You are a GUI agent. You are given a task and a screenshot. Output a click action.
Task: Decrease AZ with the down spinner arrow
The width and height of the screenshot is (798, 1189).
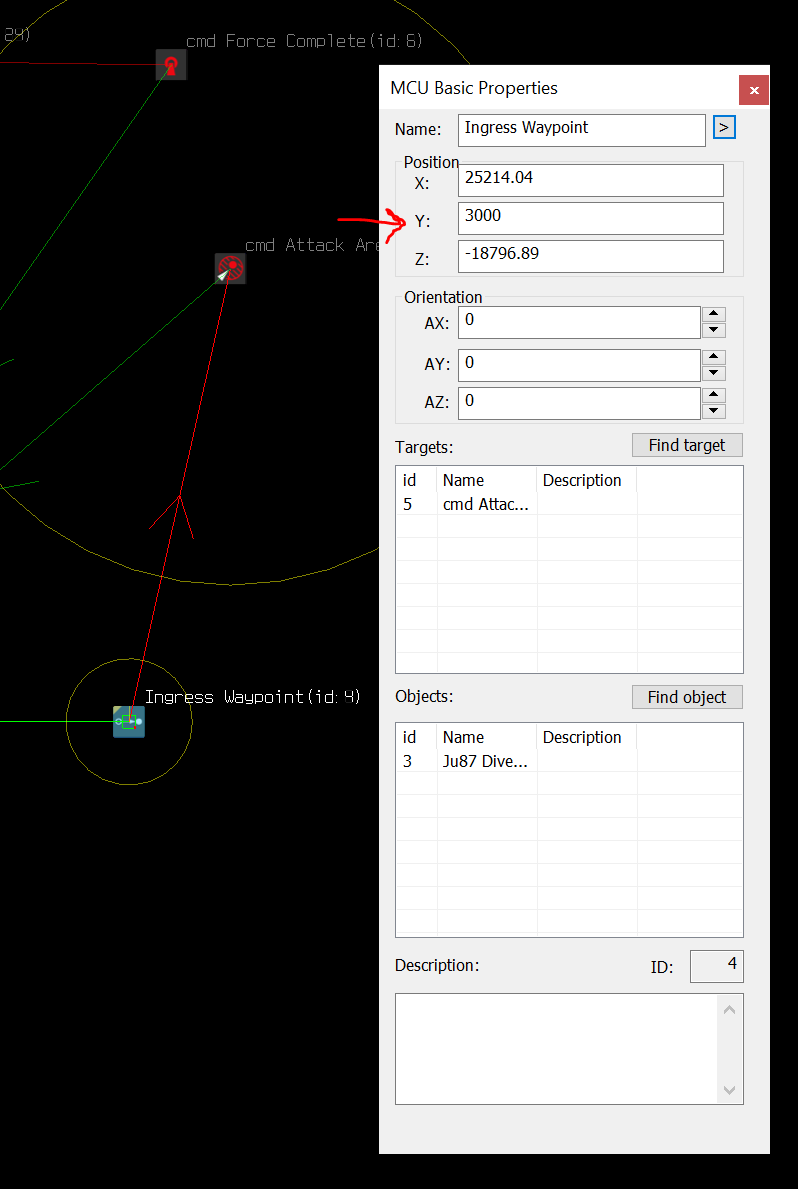[714, 411]
